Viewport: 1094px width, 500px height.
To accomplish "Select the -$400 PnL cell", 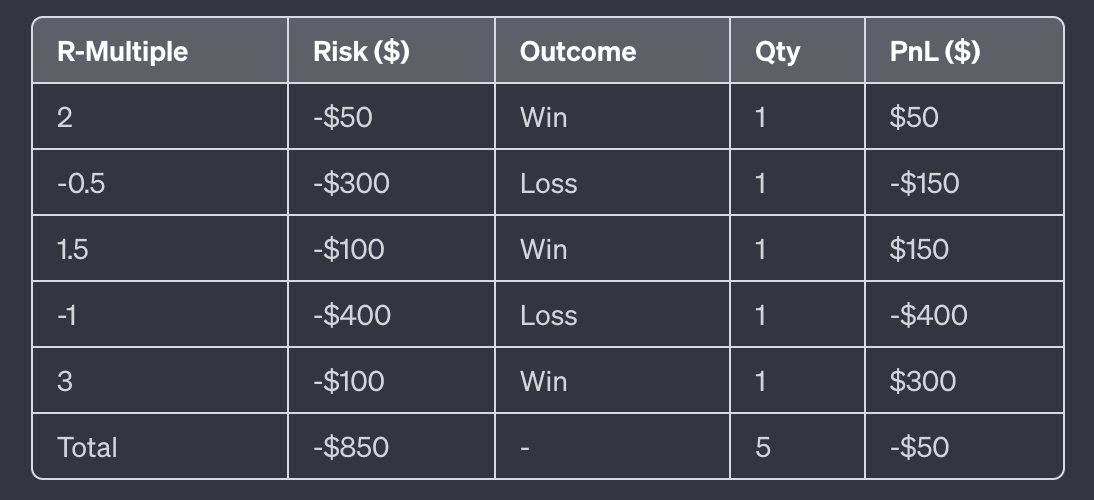I will coord(928,316).
